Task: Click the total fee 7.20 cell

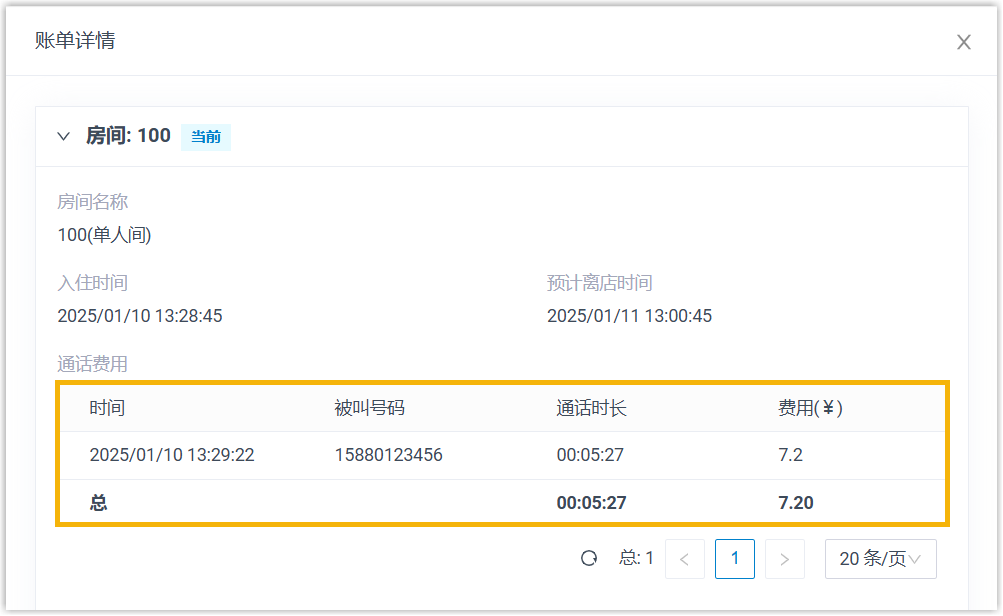Action: coord(796,502)
